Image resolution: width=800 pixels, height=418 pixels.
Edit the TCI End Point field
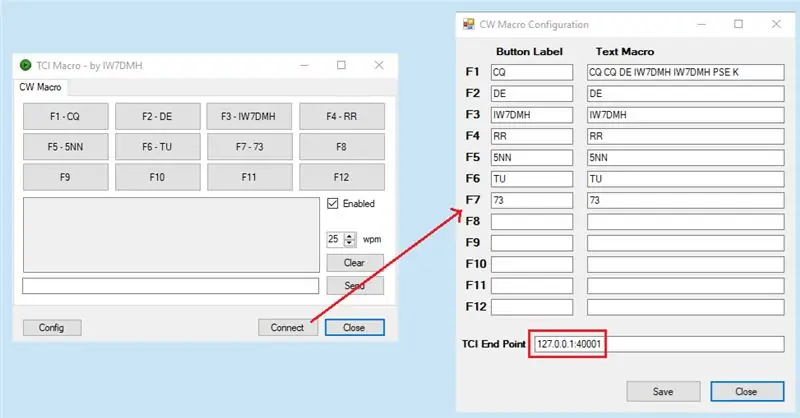[x=659, y=344]
